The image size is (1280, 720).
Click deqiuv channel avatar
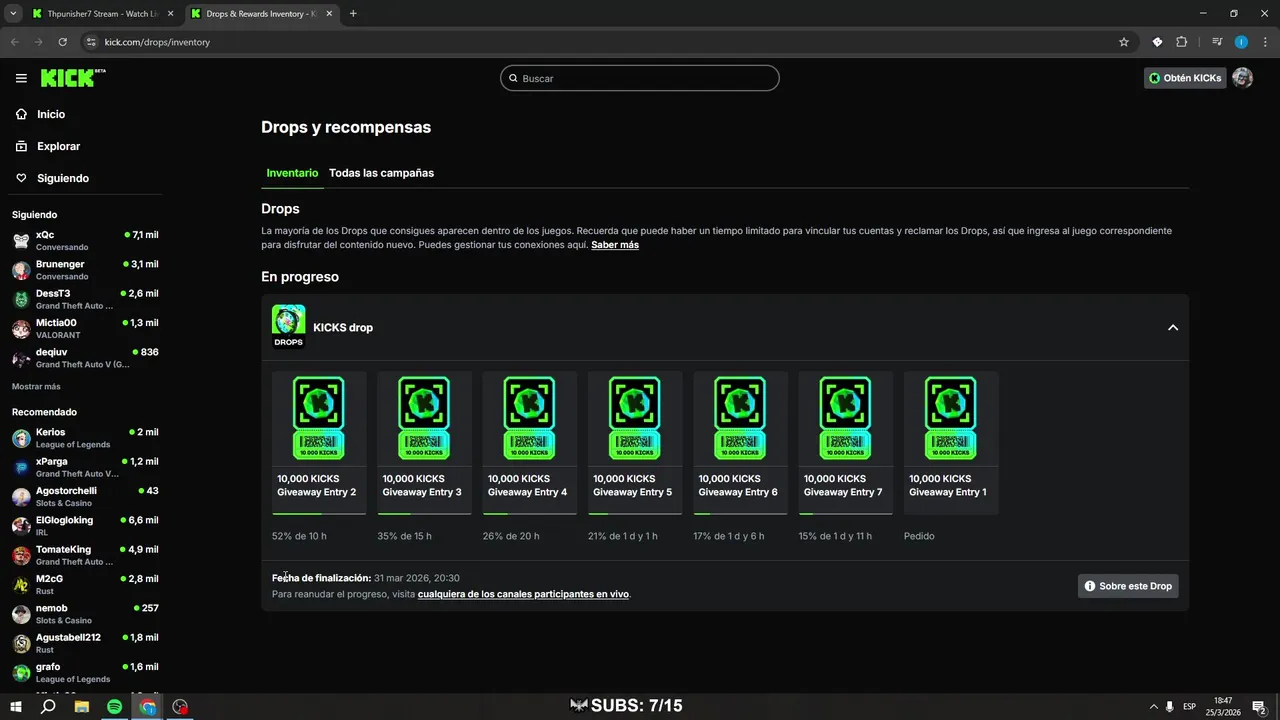click(x=21, y=358)
